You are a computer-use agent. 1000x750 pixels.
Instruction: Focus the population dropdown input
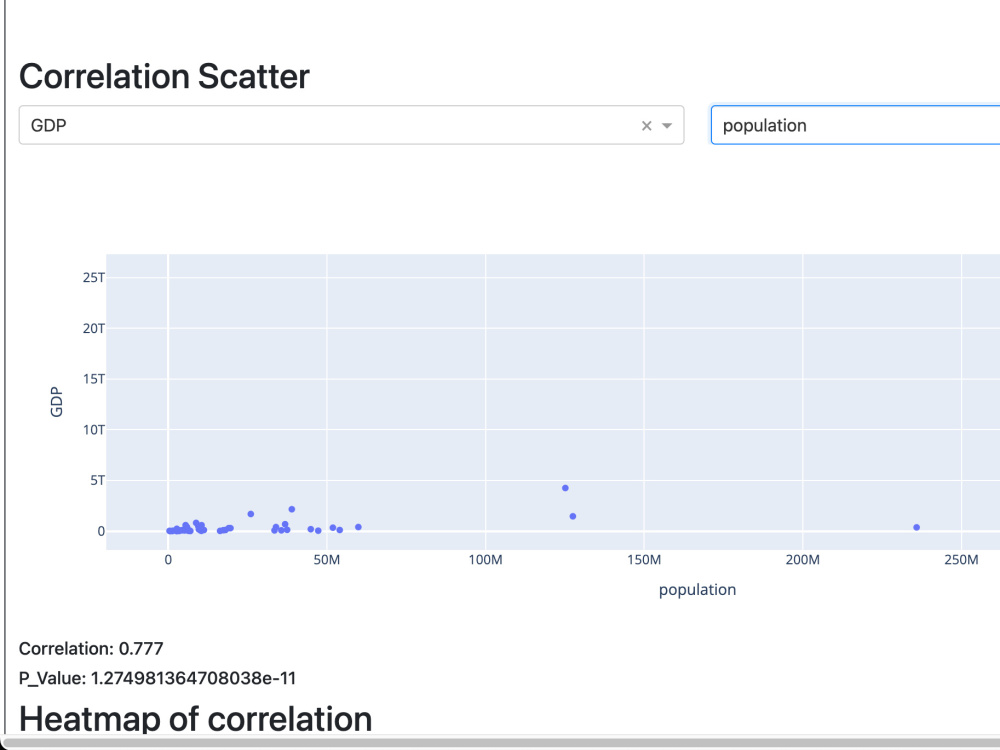(x=855, y=125)
